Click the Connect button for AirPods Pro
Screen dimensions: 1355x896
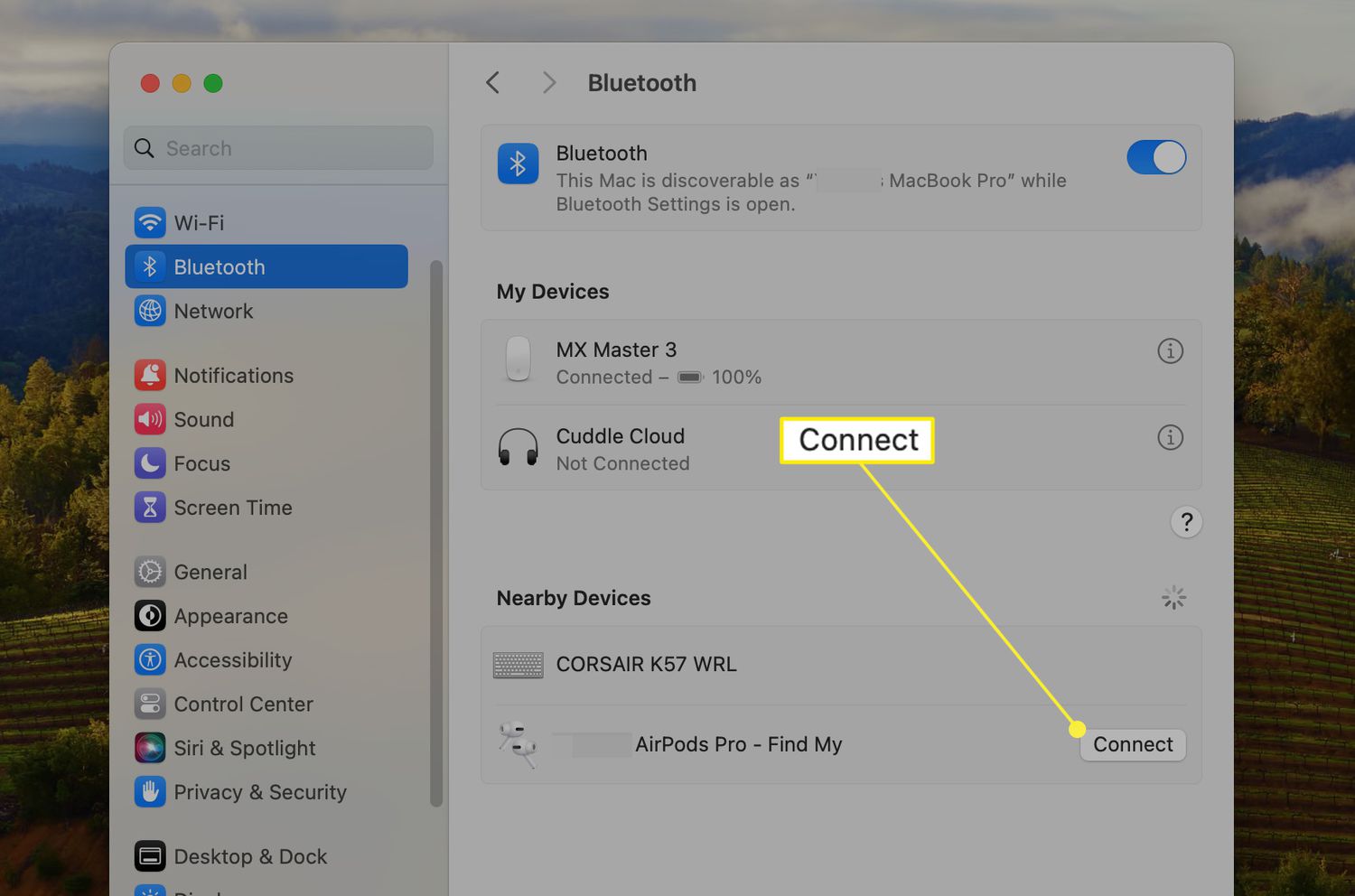tap(1132, 744)
